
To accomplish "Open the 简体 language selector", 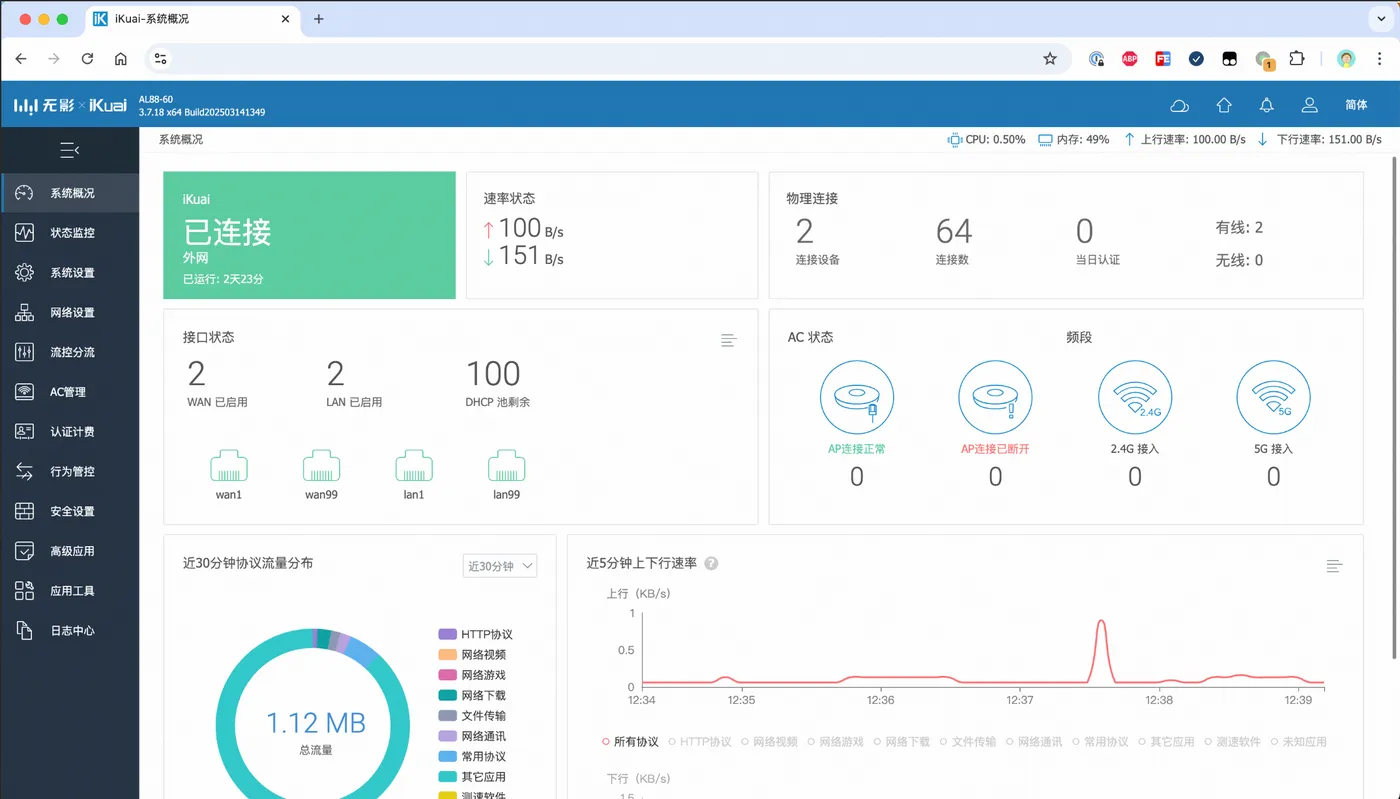I will 1356,105.
